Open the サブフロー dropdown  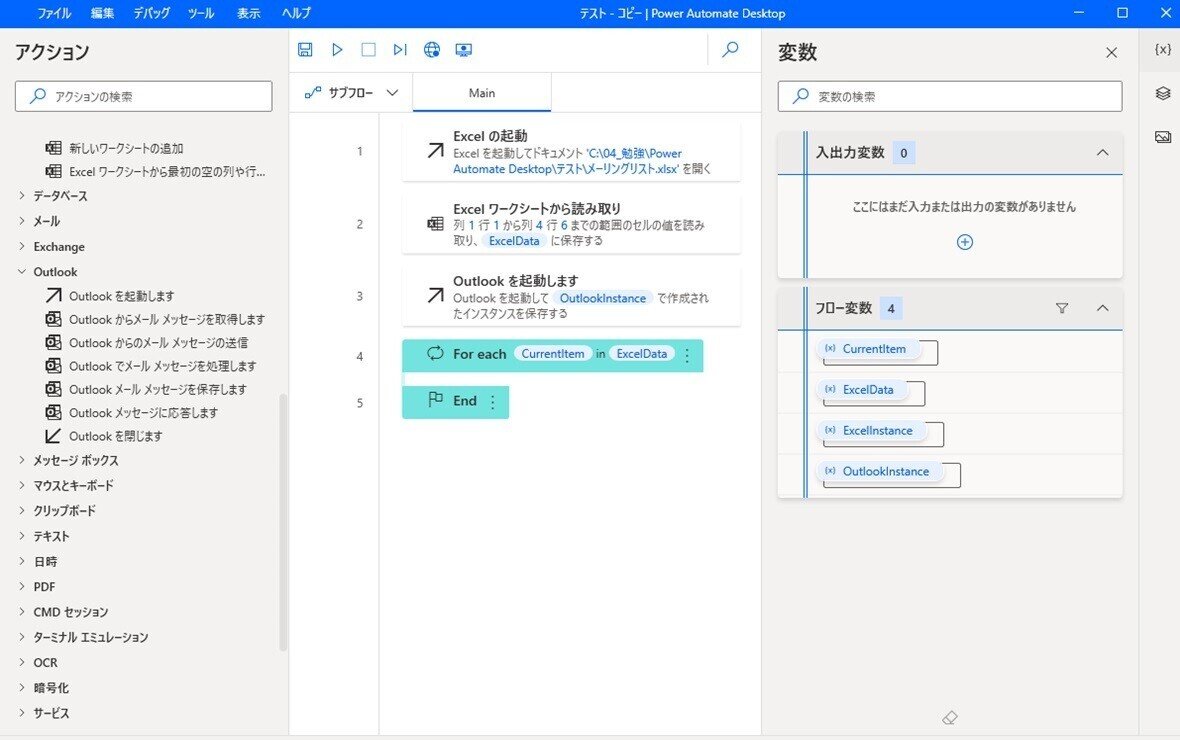[351, 93]
